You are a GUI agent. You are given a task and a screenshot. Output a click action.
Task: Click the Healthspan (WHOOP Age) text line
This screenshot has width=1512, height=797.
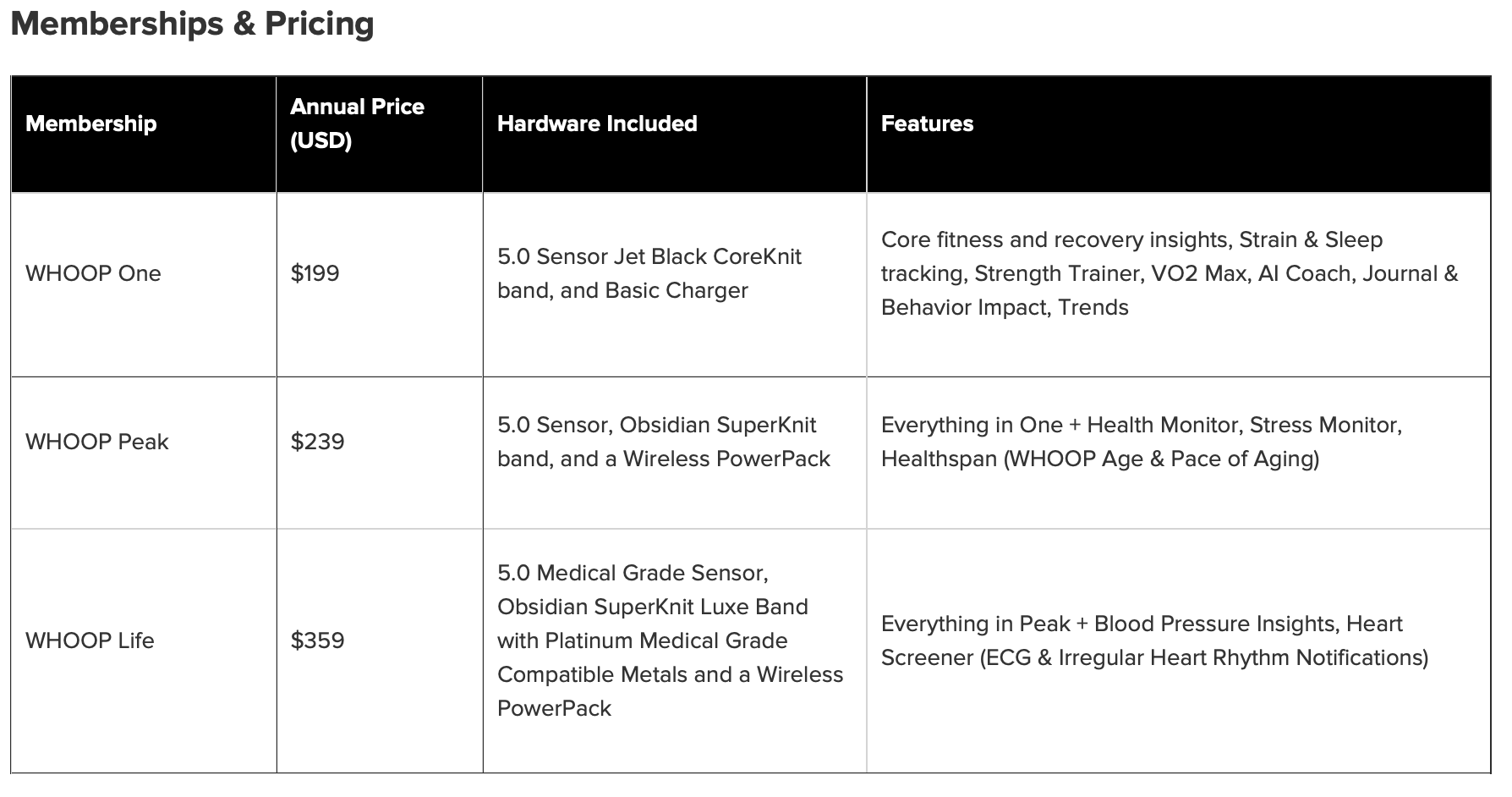1100,459
